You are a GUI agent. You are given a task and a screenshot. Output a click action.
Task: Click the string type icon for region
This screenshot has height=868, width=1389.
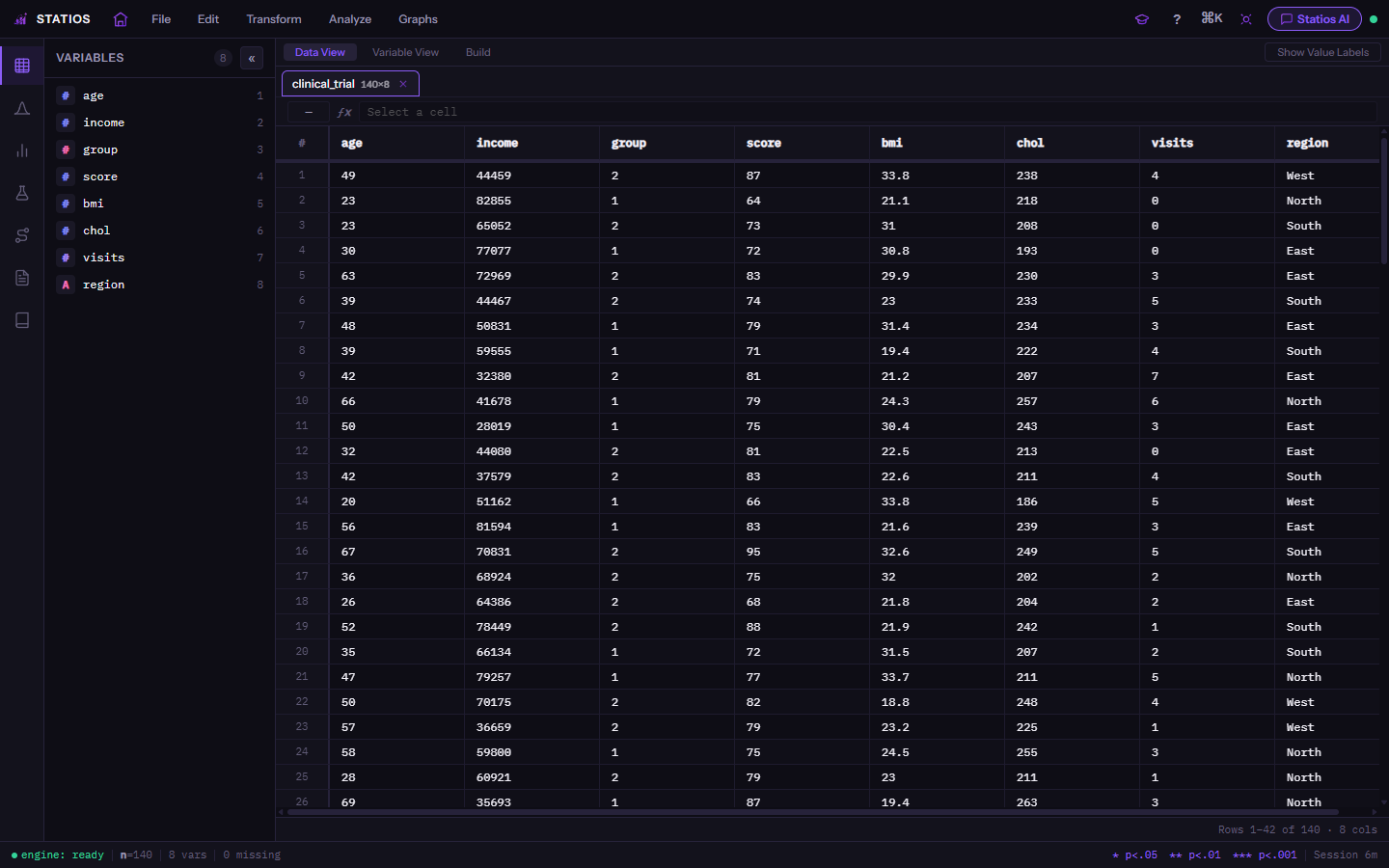[66, 285]
